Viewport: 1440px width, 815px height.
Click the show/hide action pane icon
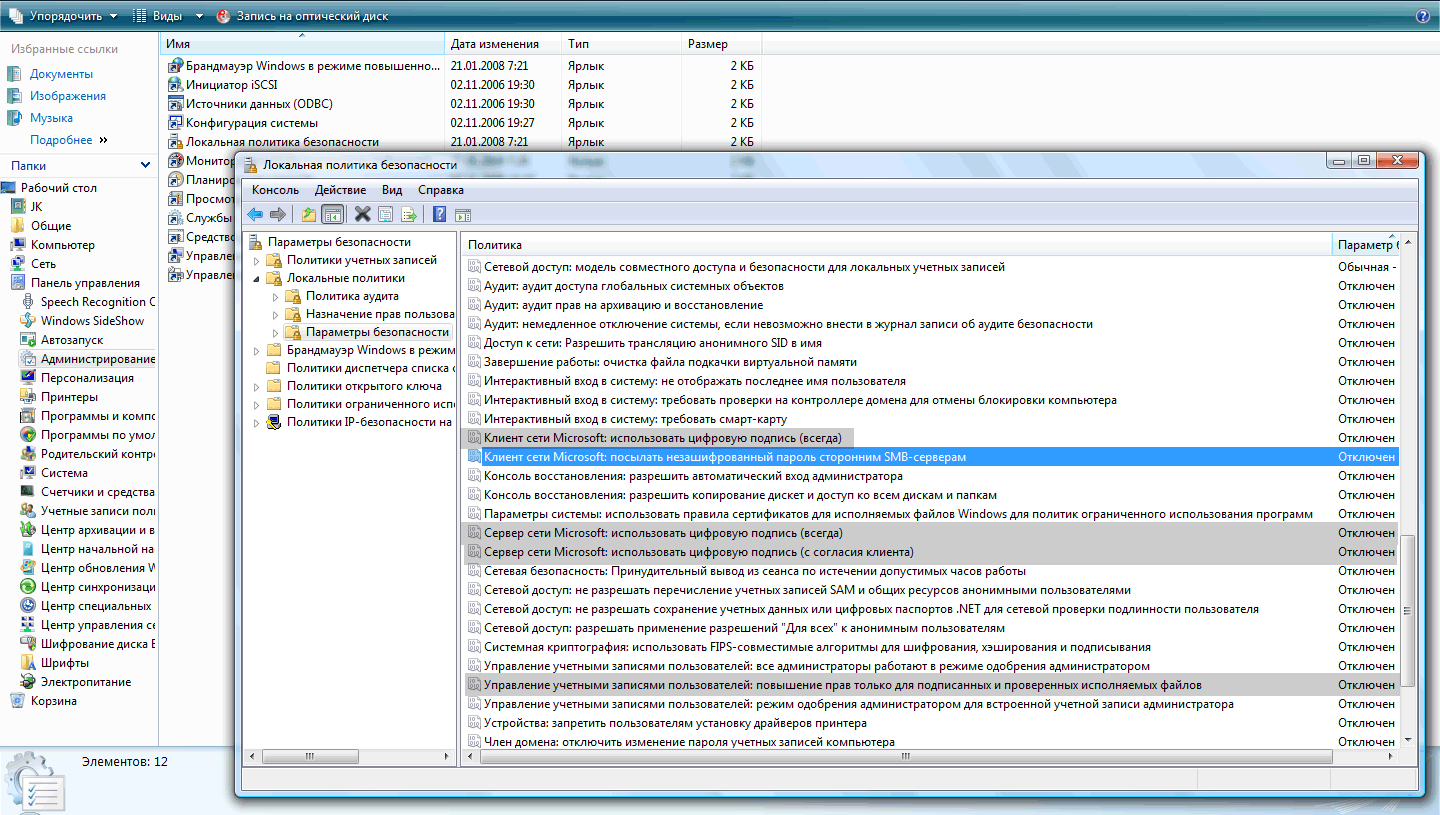(x=462, y=214)
